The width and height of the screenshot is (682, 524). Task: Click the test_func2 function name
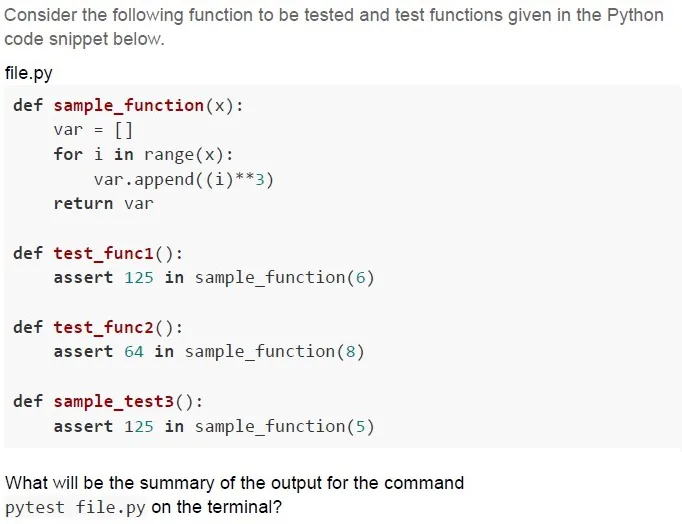[x=104, y=327]
